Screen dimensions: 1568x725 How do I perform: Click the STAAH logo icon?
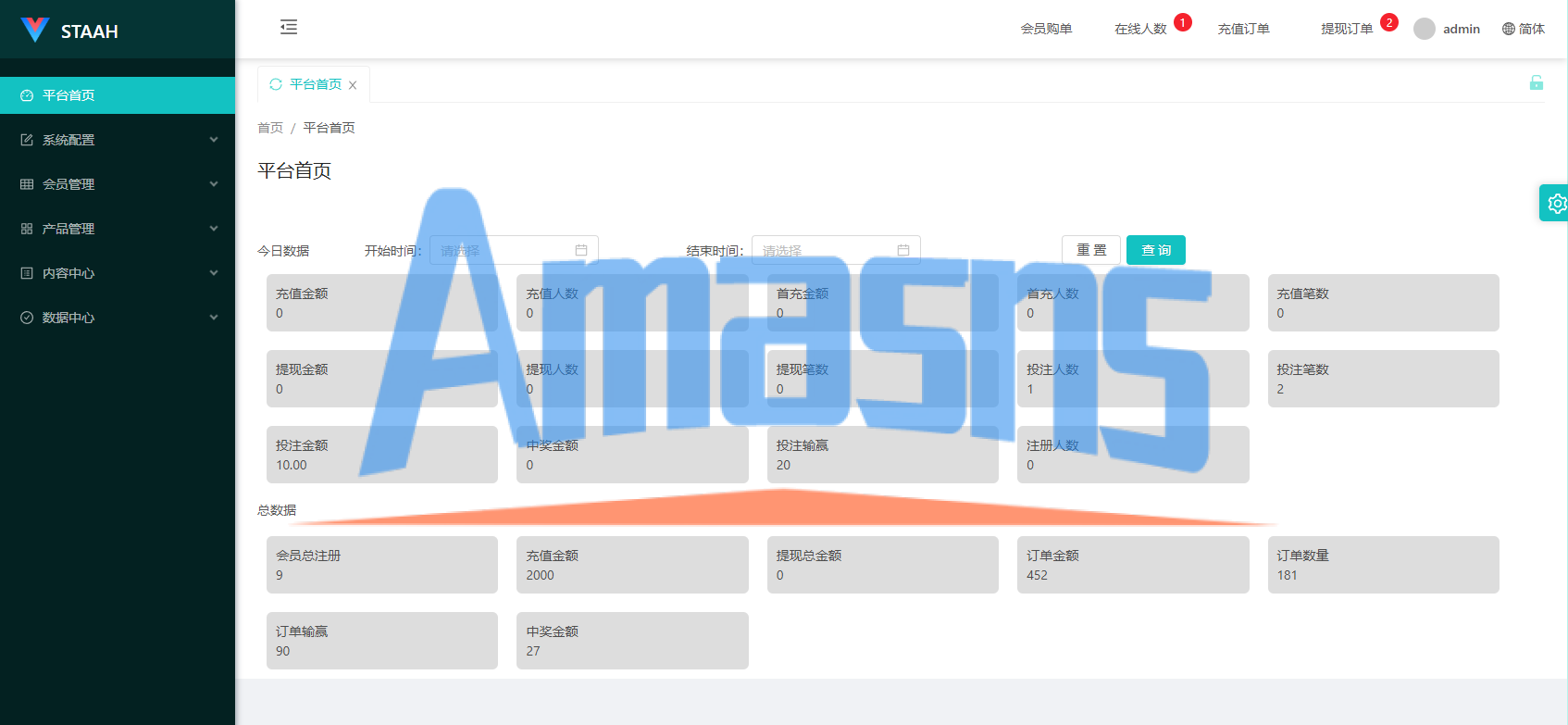point(35,30)
